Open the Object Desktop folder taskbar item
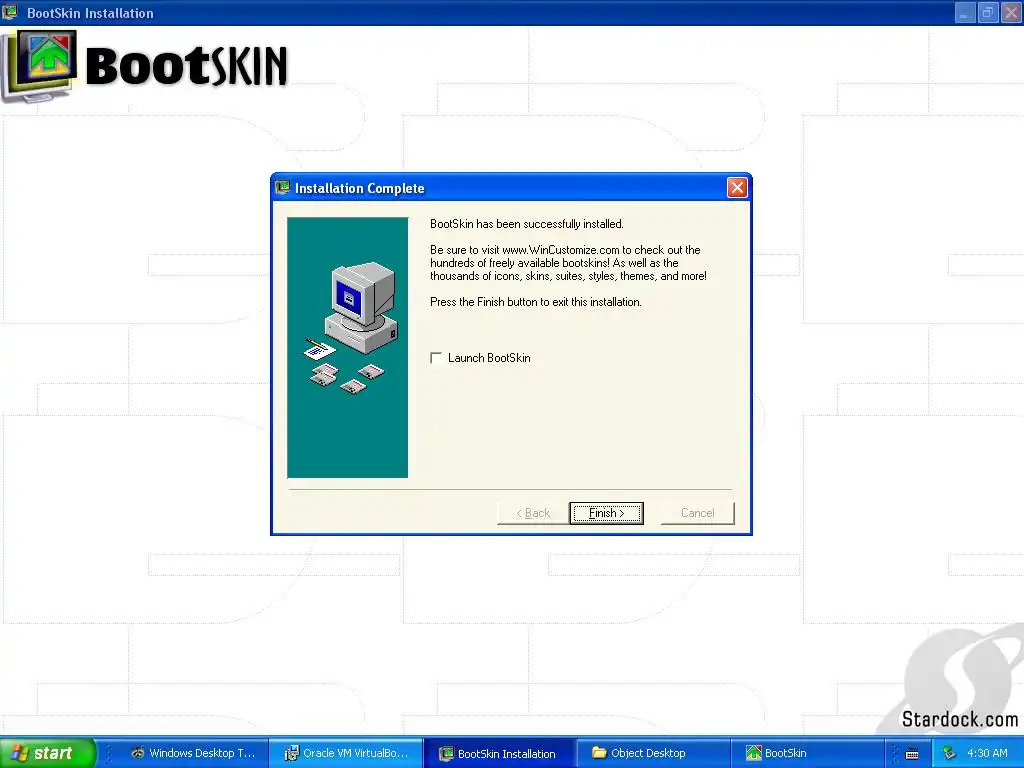 (x=653, y=753)
